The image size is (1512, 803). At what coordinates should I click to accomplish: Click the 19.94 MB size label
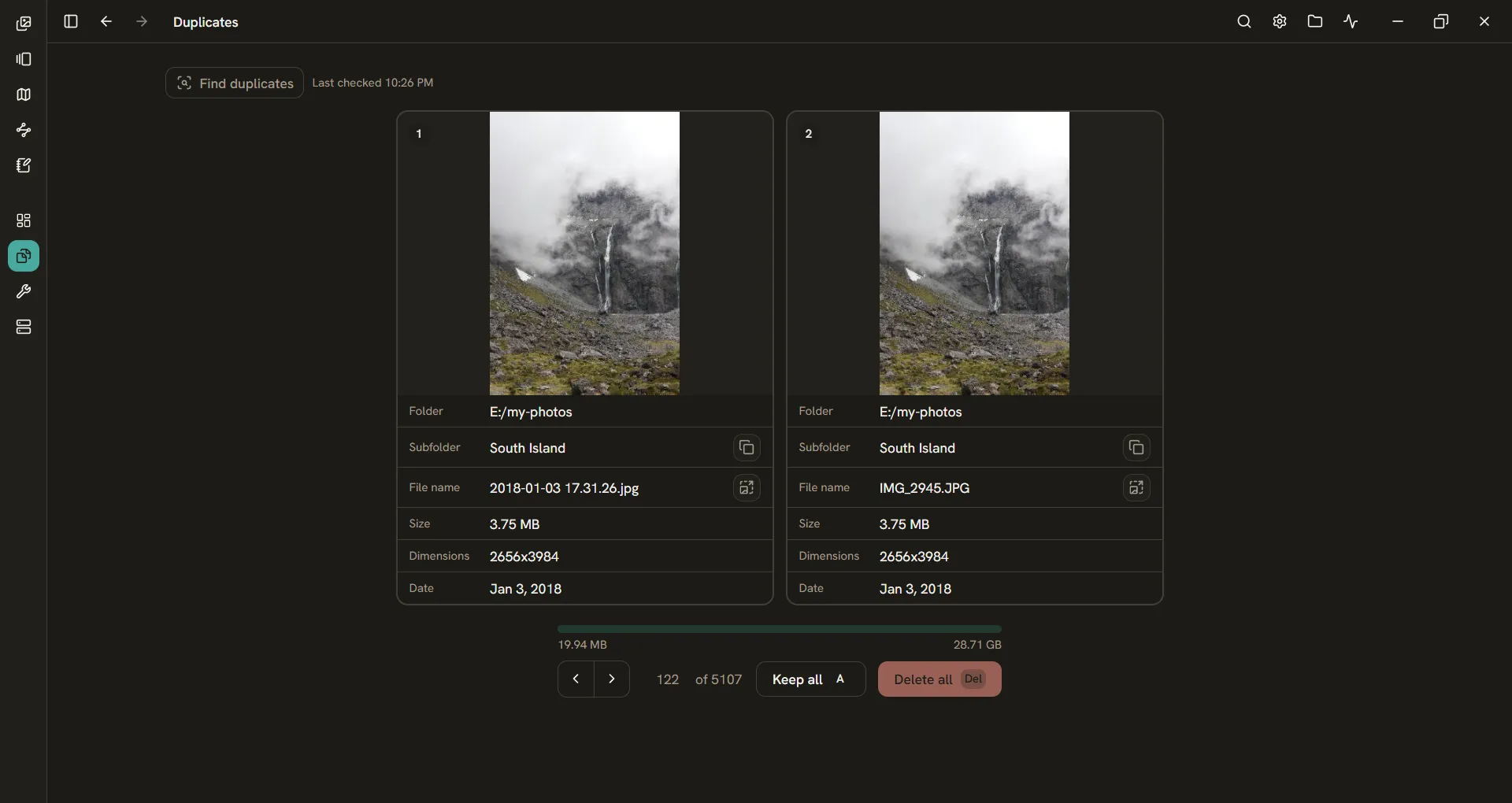pyautogui.click(x=583, y=645)
